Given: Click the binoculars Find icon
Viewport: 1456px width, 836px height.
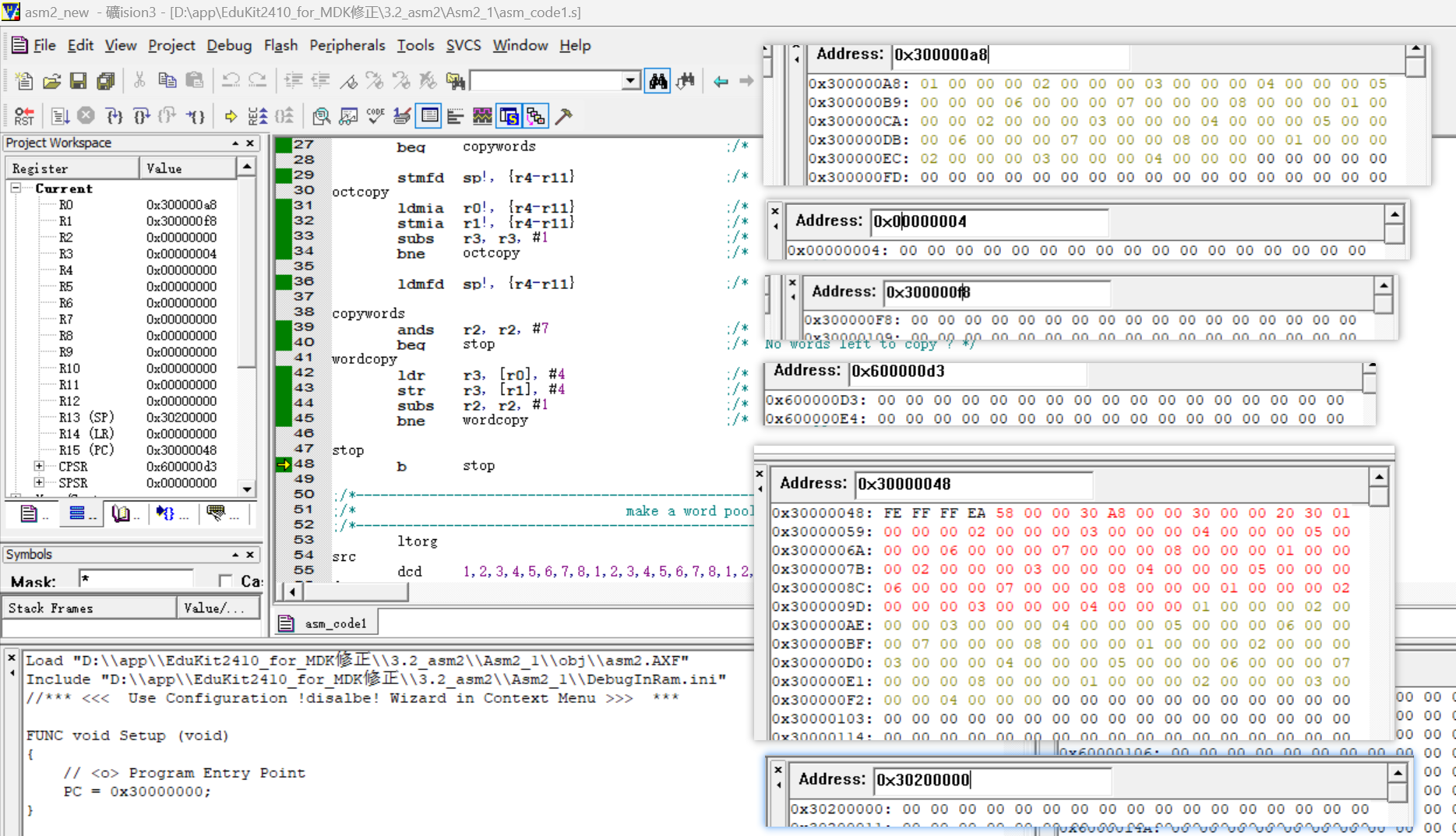Looking at the screenshot, I should tap(657, 80).
